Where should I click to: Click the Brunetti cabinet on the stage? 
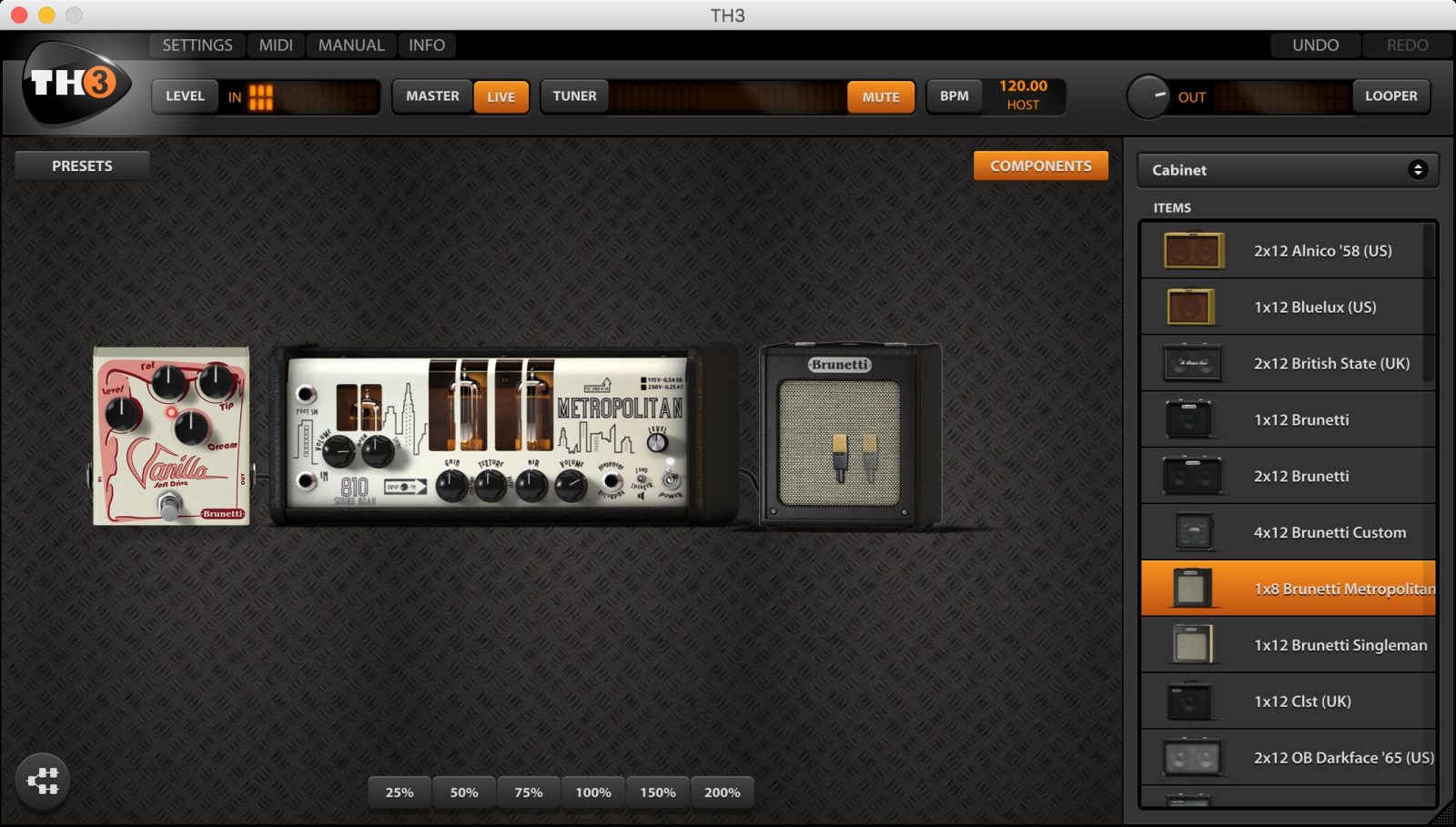pyautogui.click(x=850, y=436)
